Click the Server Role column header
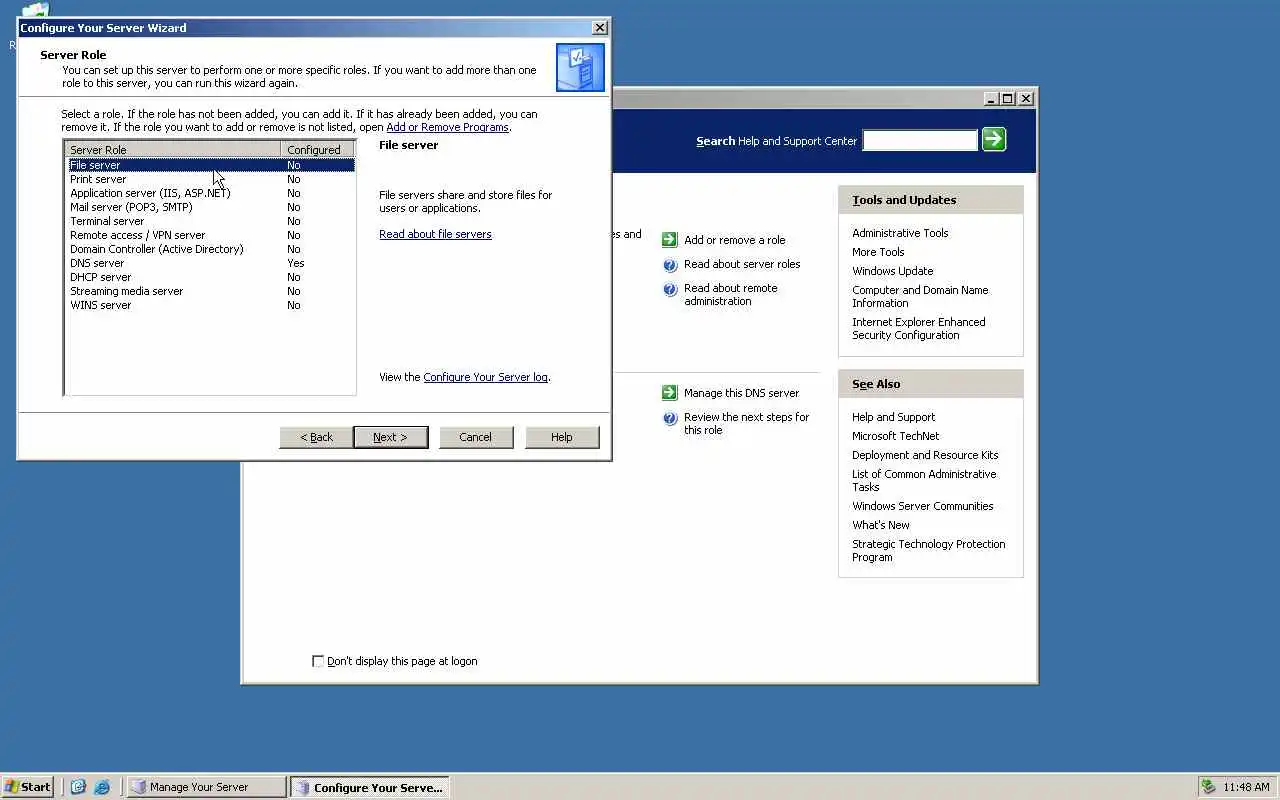Viewport: 1280px width, 800px height. pos(173,150)
